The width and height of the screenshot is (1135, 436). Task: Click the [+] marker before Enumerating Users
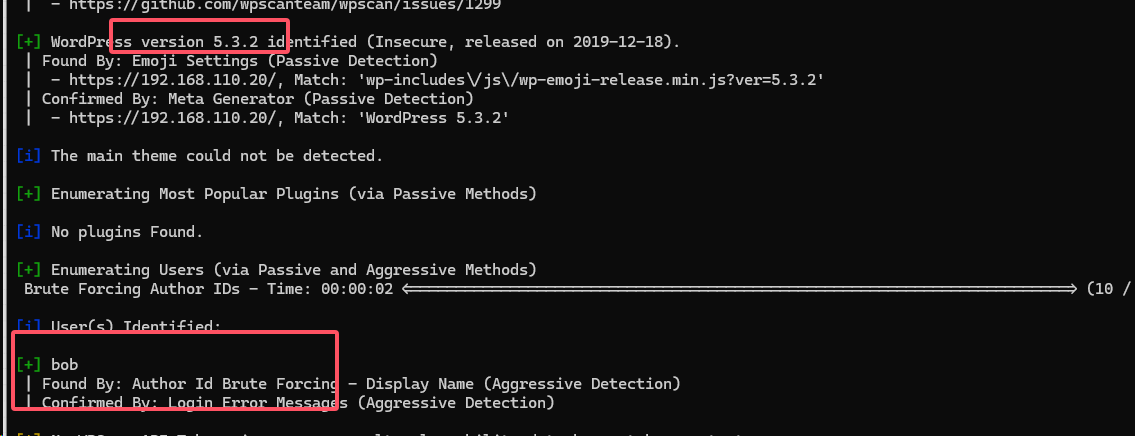coord(30,270)
